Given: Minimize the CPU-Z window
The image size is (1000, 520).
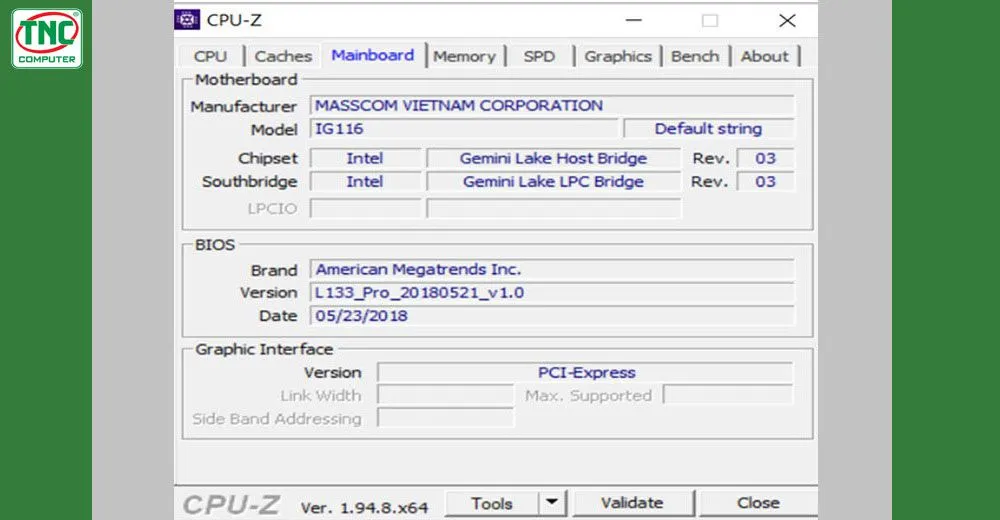Looking at the screenshot, I should (633, 20).
